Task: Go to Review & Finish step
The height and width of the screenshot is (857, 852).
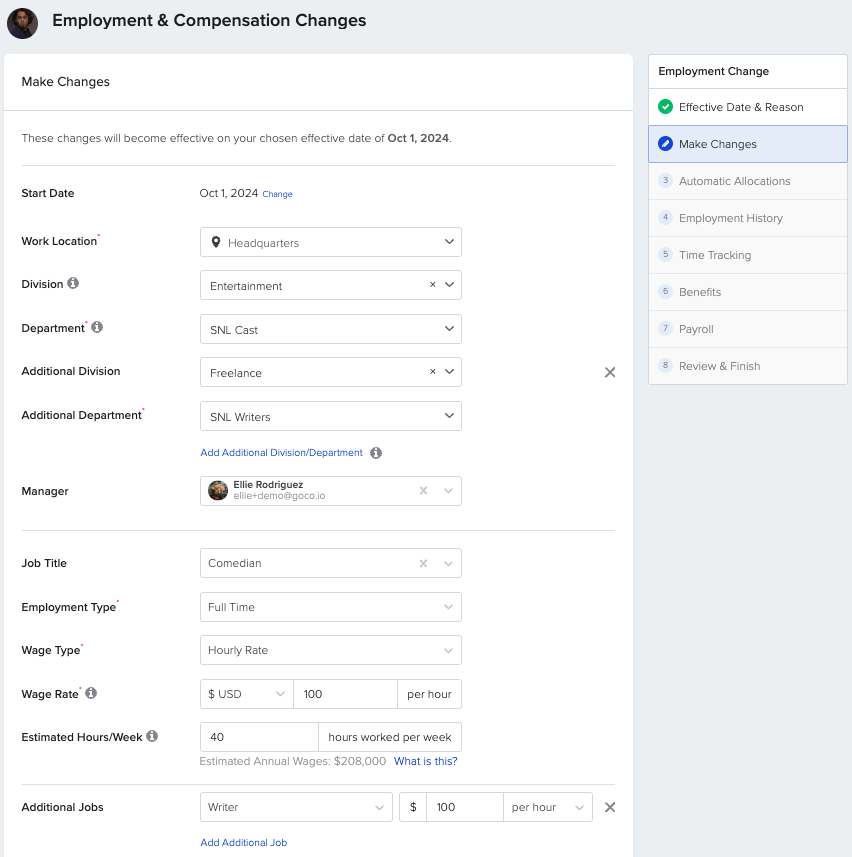Action: [x=748, y=366]
